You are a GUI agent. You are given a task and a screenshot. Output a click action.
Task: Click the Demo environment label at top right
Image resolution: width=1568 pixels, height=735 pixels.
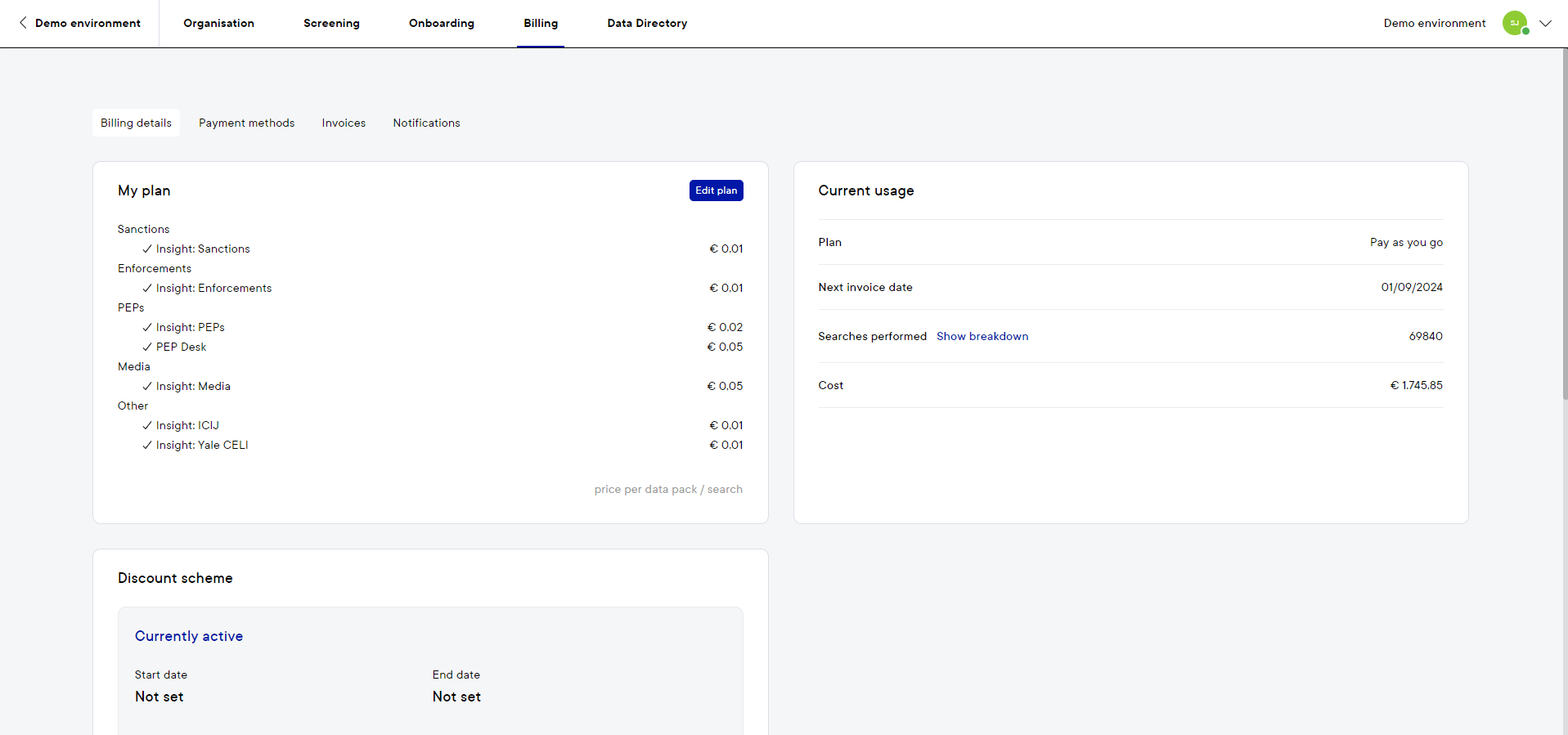pos(1435,23)
